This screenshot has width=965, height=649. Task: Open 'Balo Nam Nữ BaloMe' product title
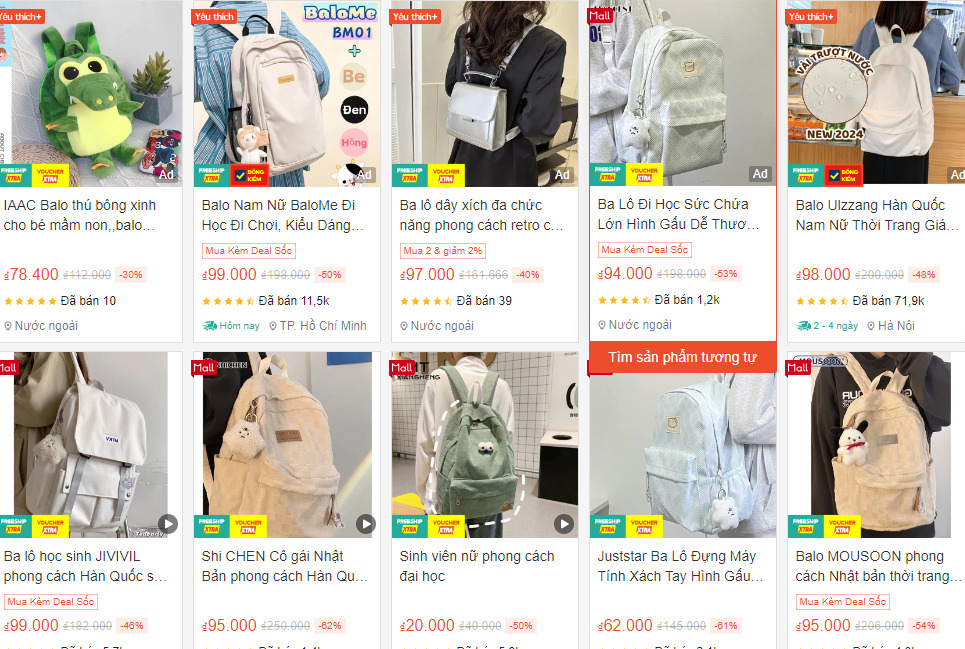[282, 215]
